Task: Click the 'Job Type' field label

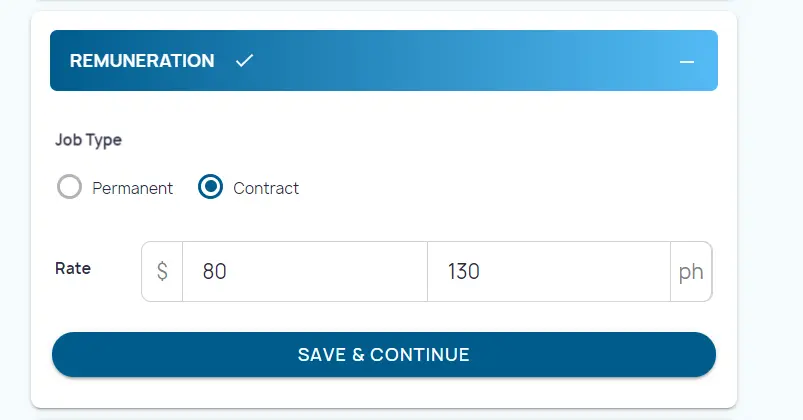Action: pyautogui.click(x=88, y=140)
